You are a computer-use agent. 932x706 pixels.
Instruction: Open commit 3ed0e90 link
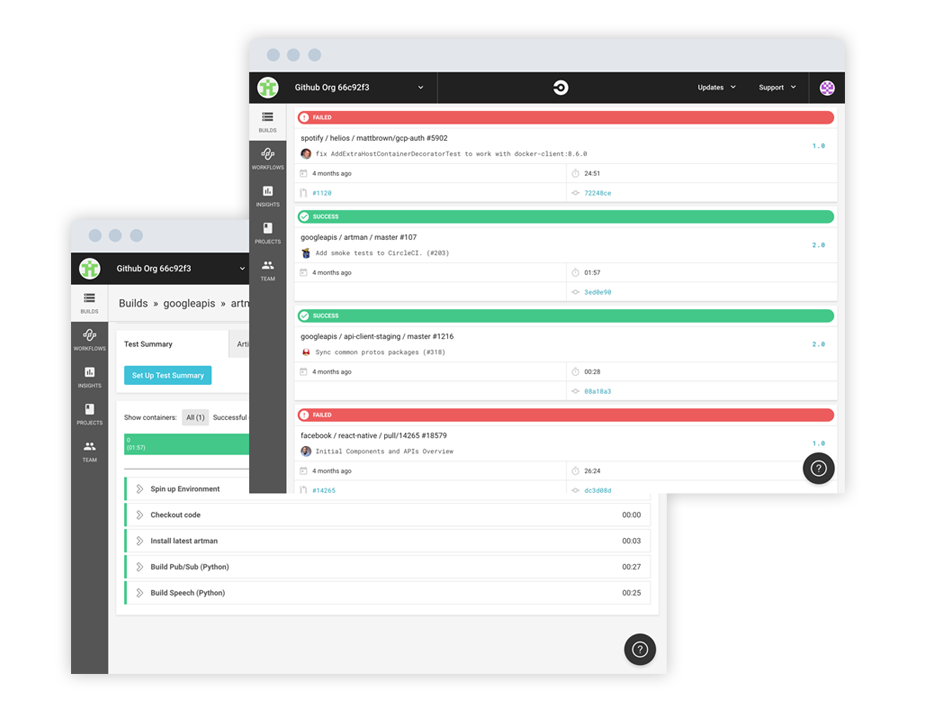[x=597, y=292]
